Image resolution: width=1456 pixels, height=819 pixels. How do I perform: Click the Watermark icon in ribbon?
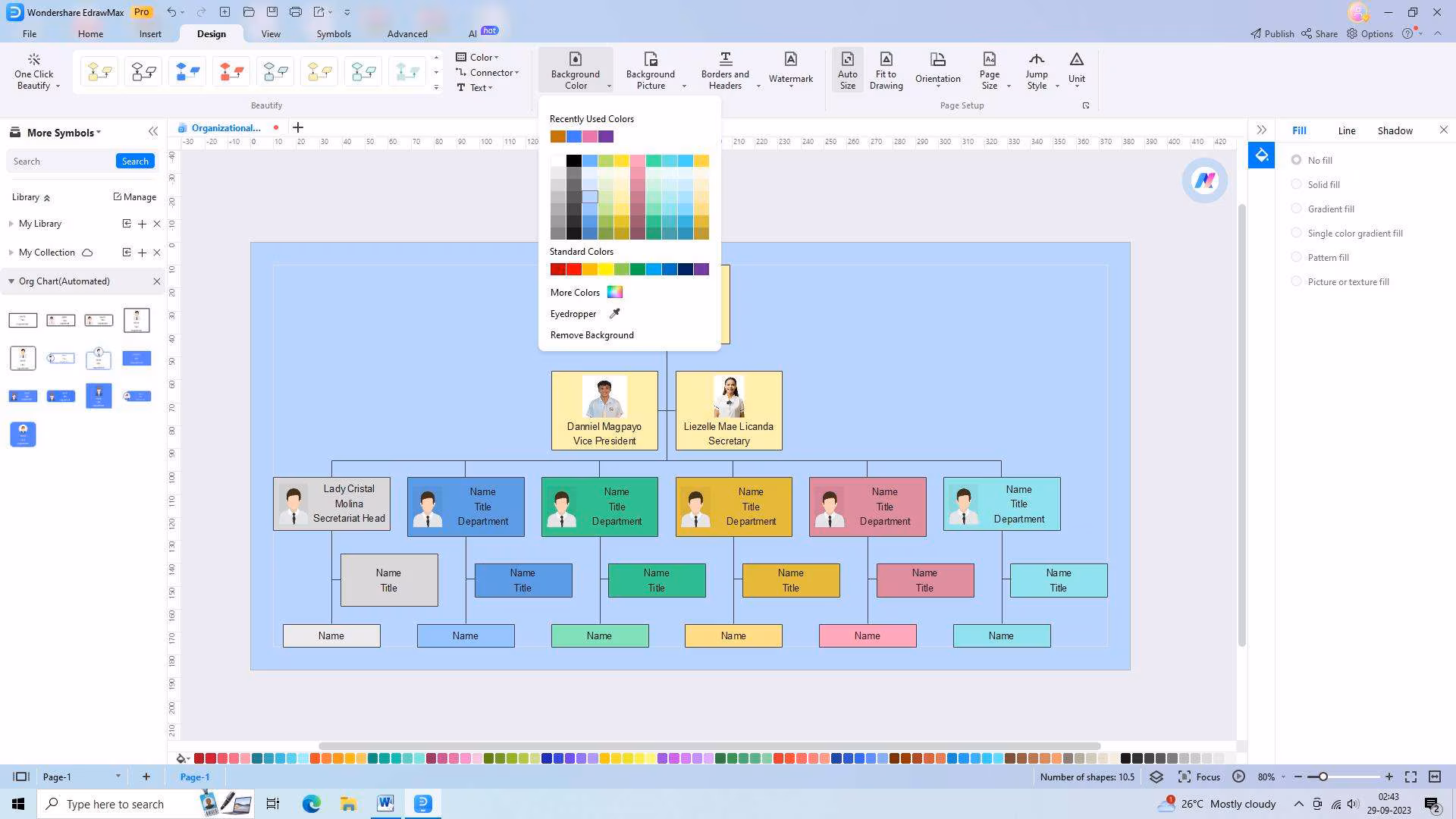[x=790, y=60]
